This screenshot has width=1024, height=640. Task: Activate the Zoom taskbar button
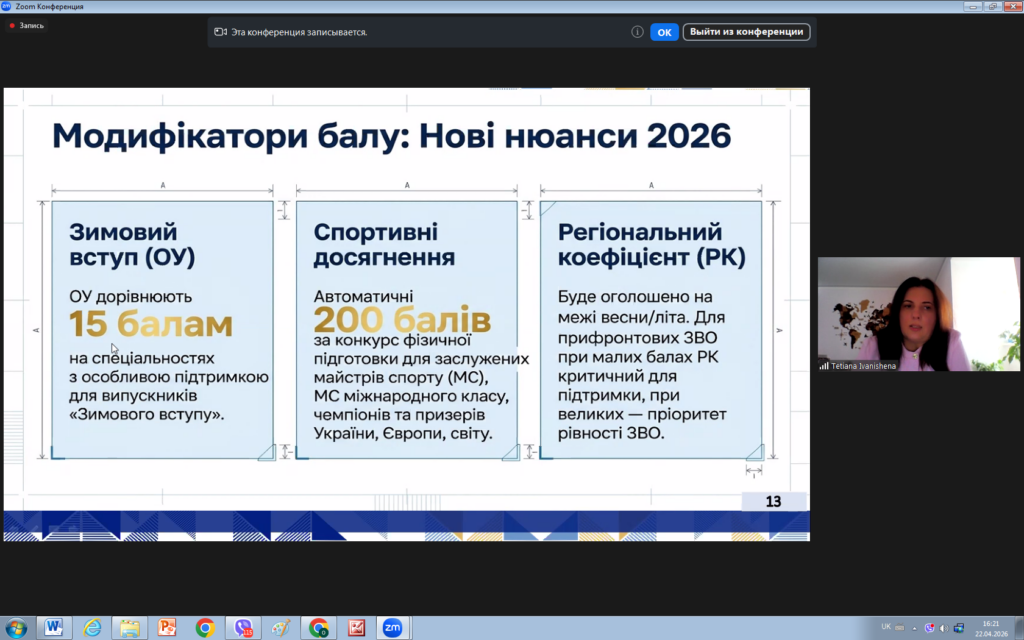[391, 628]
